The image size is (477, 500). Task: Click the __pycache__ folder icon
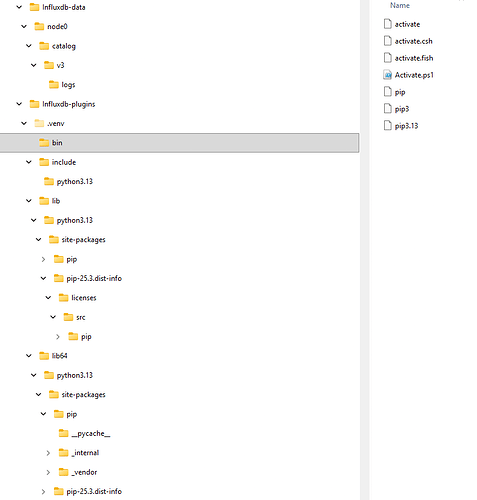click(63, 433)
